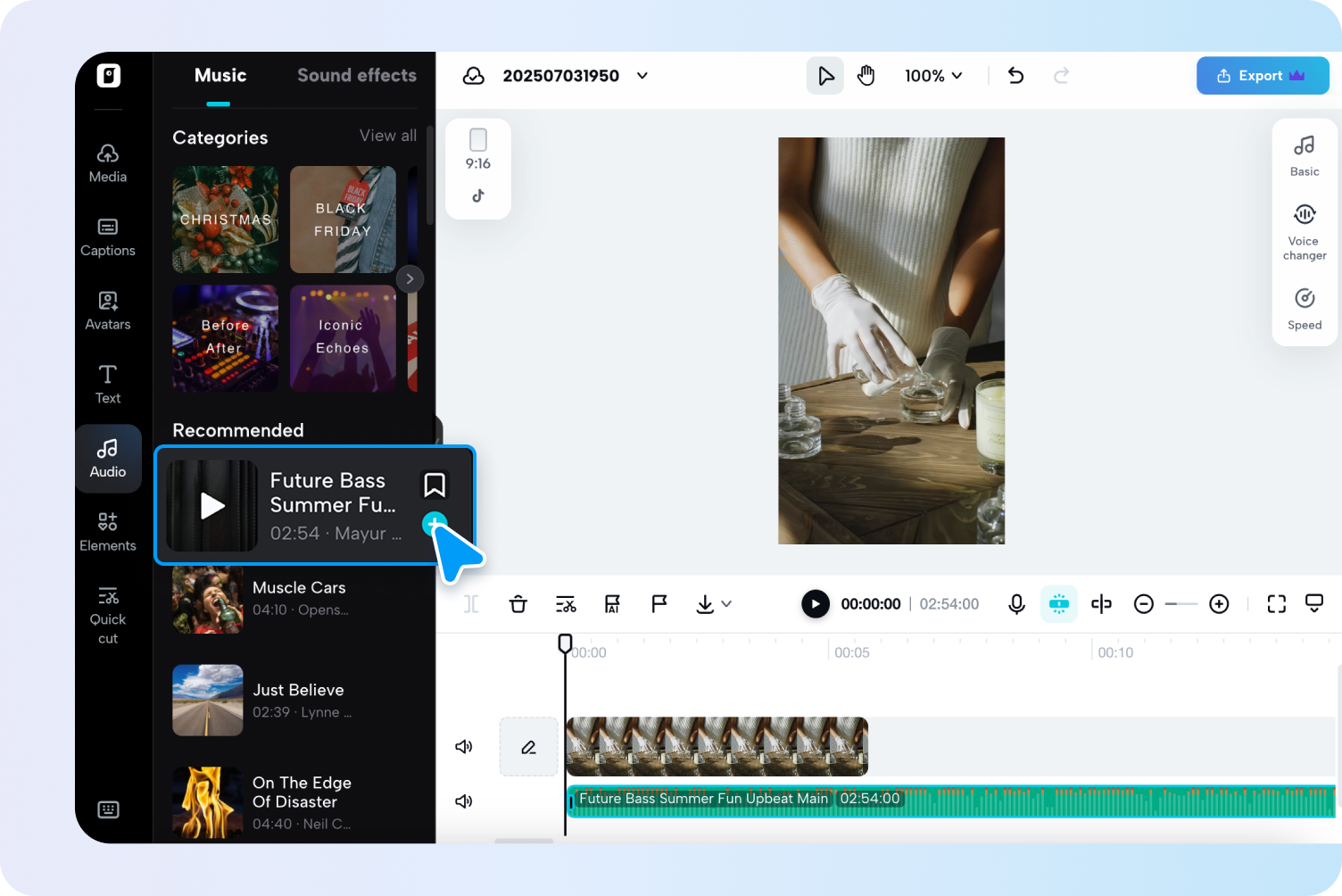Toggle the magnetic snap feature
The width and height of the screenshot is (1342, 896).
pos(1058,603)
